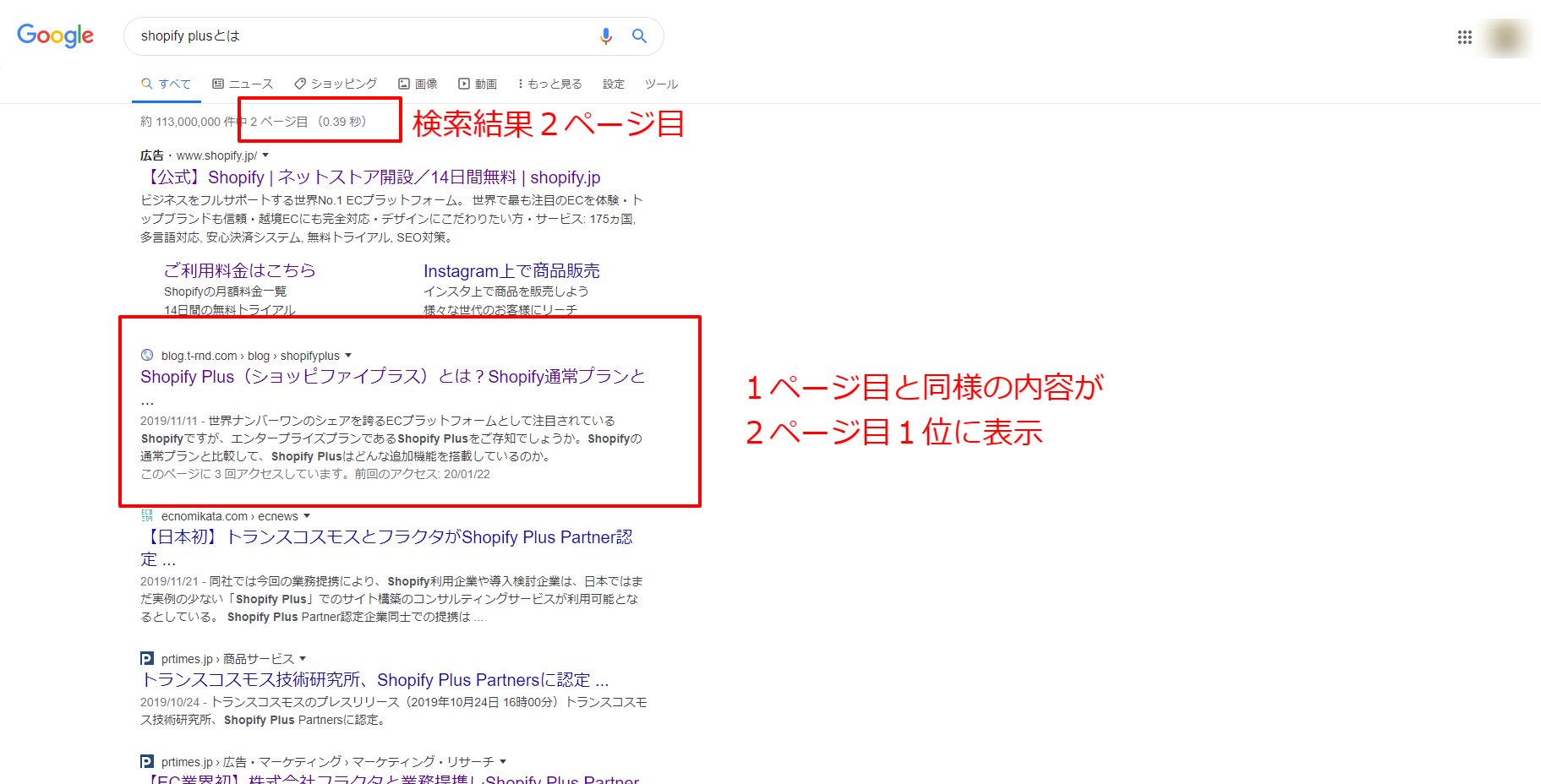Open the 【公式】Shopify ad headline link
This screenshot has width=1541, height=784.
pos(371,177)
